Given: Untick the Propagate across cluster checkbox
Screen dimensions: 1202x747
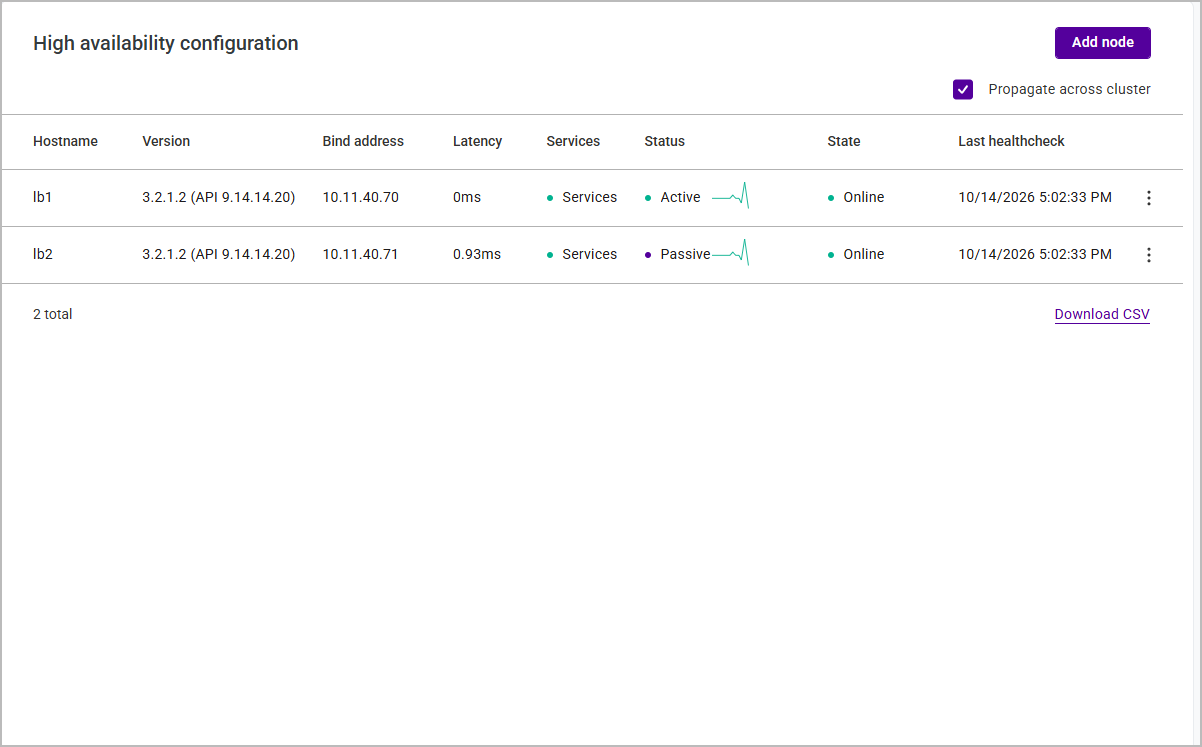Looking at the screenshot, I should 963,89.
